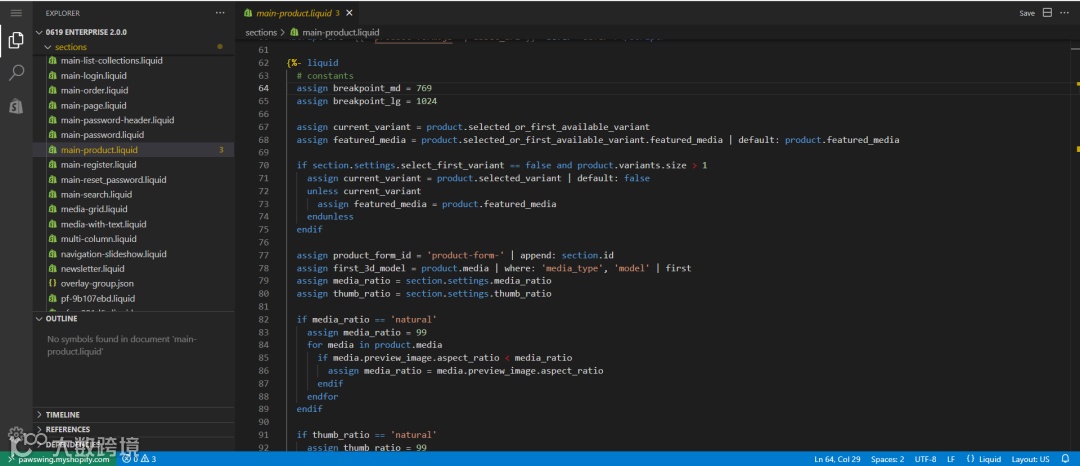1080x466 pixels.
Task: Change LF end of line sequence
Action: click(x=951, y=459)
